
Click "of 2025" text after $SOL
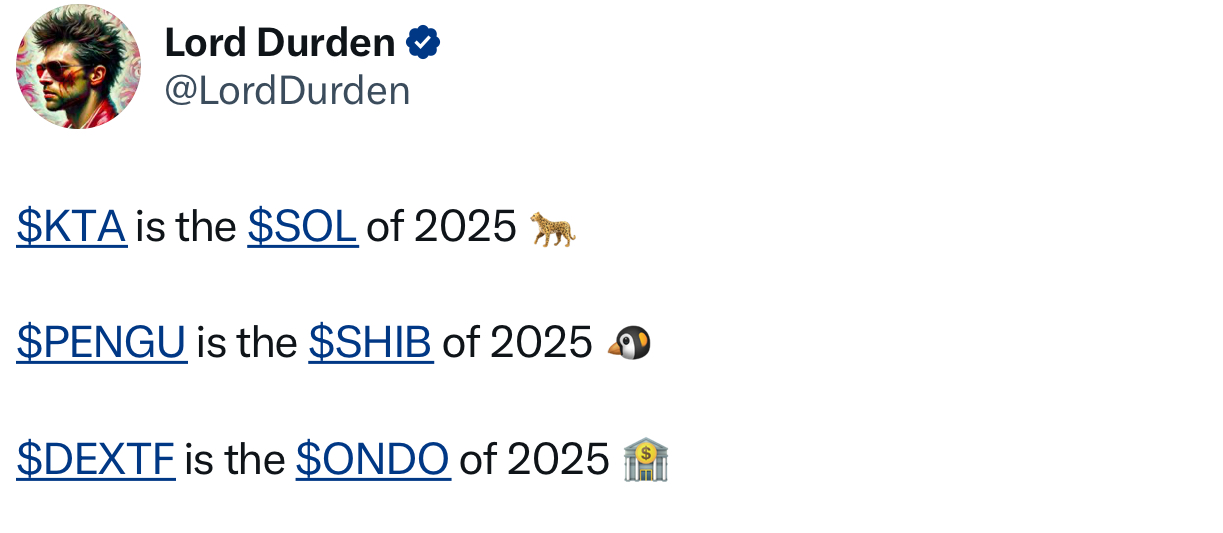[441, 228]
